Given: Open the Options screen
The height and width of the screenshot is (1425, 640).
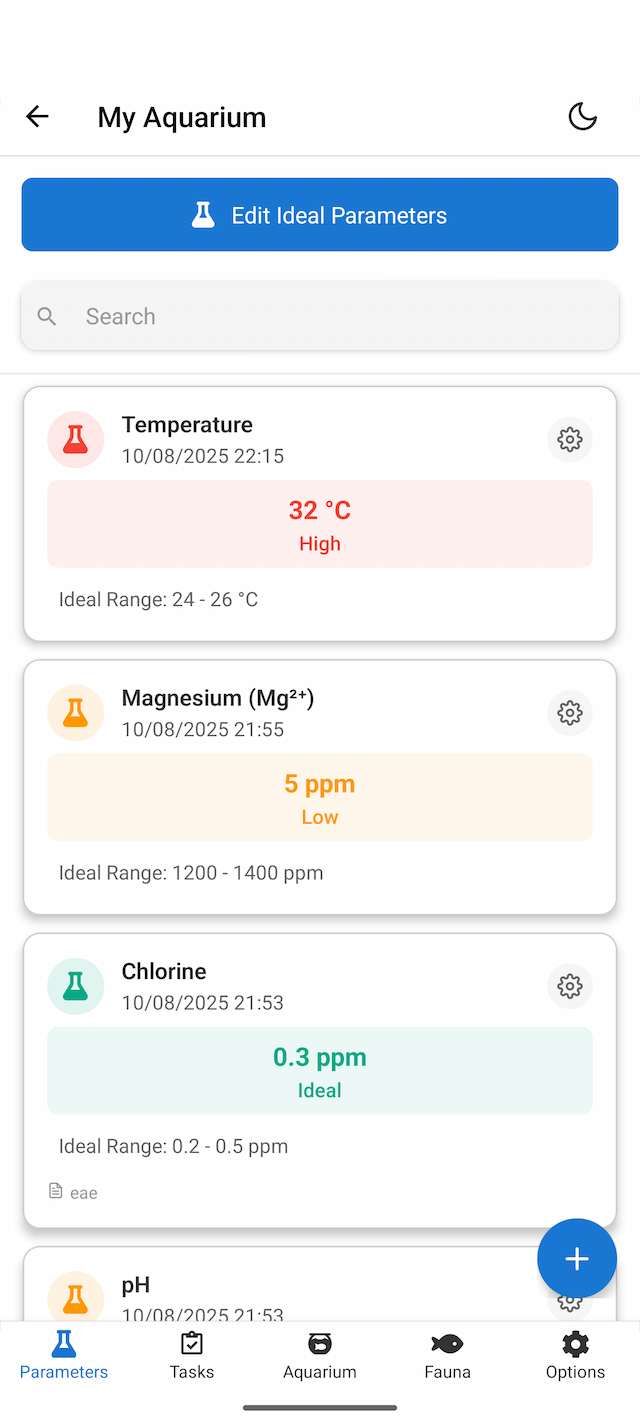Looking at the screenshot, I should coord(575,1355).
